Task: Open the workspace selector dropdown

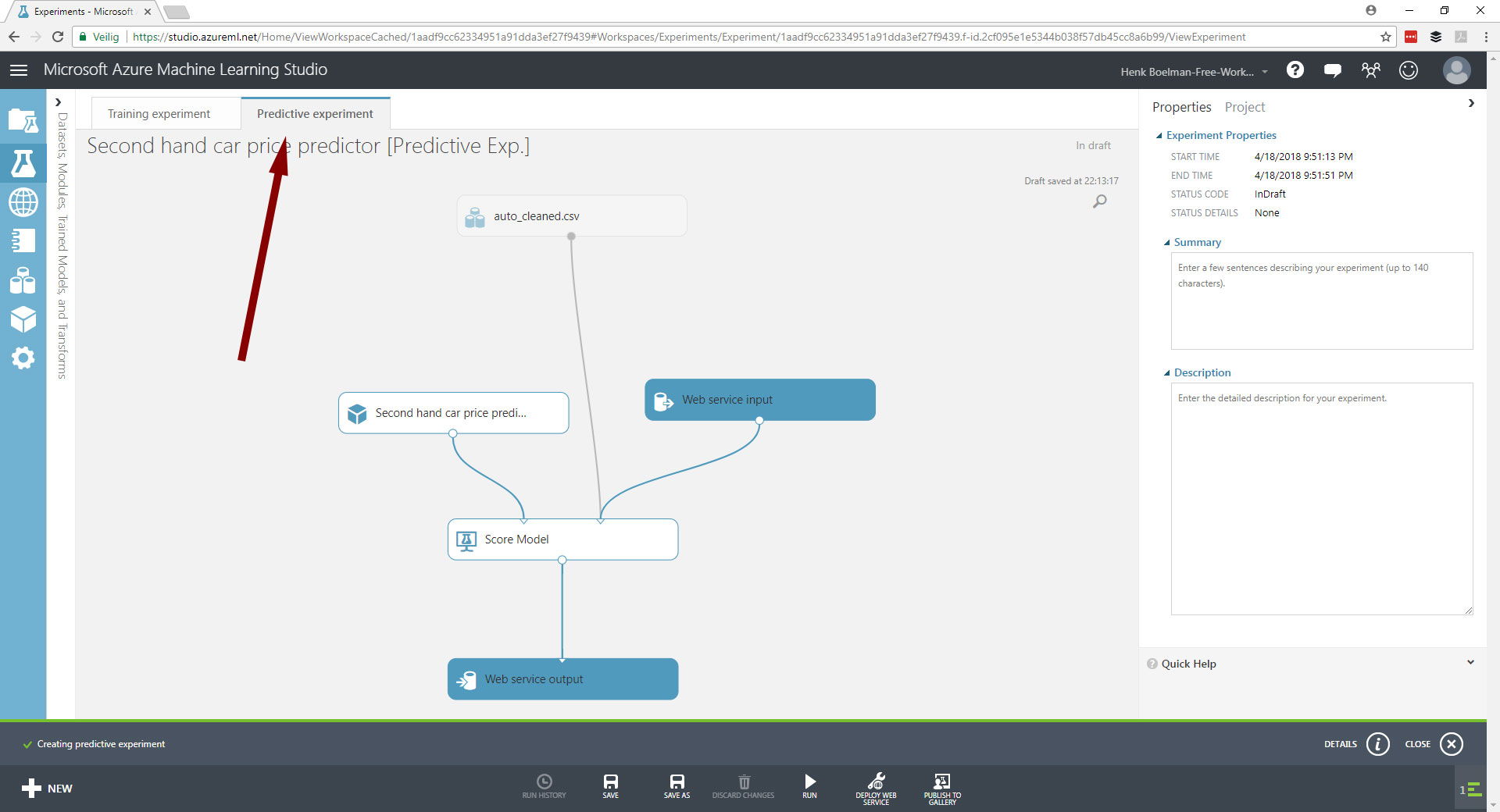Action: [x=1194, y=72]
